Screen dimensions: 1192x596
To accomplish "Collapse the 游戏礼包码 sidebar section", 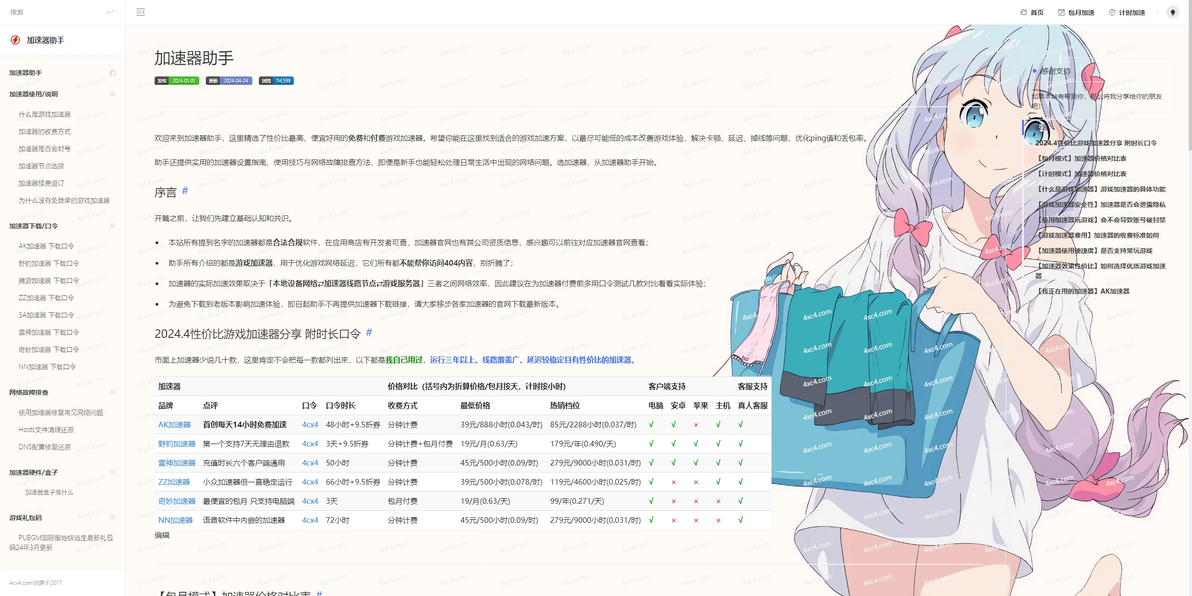I will (x=113, y=517).
